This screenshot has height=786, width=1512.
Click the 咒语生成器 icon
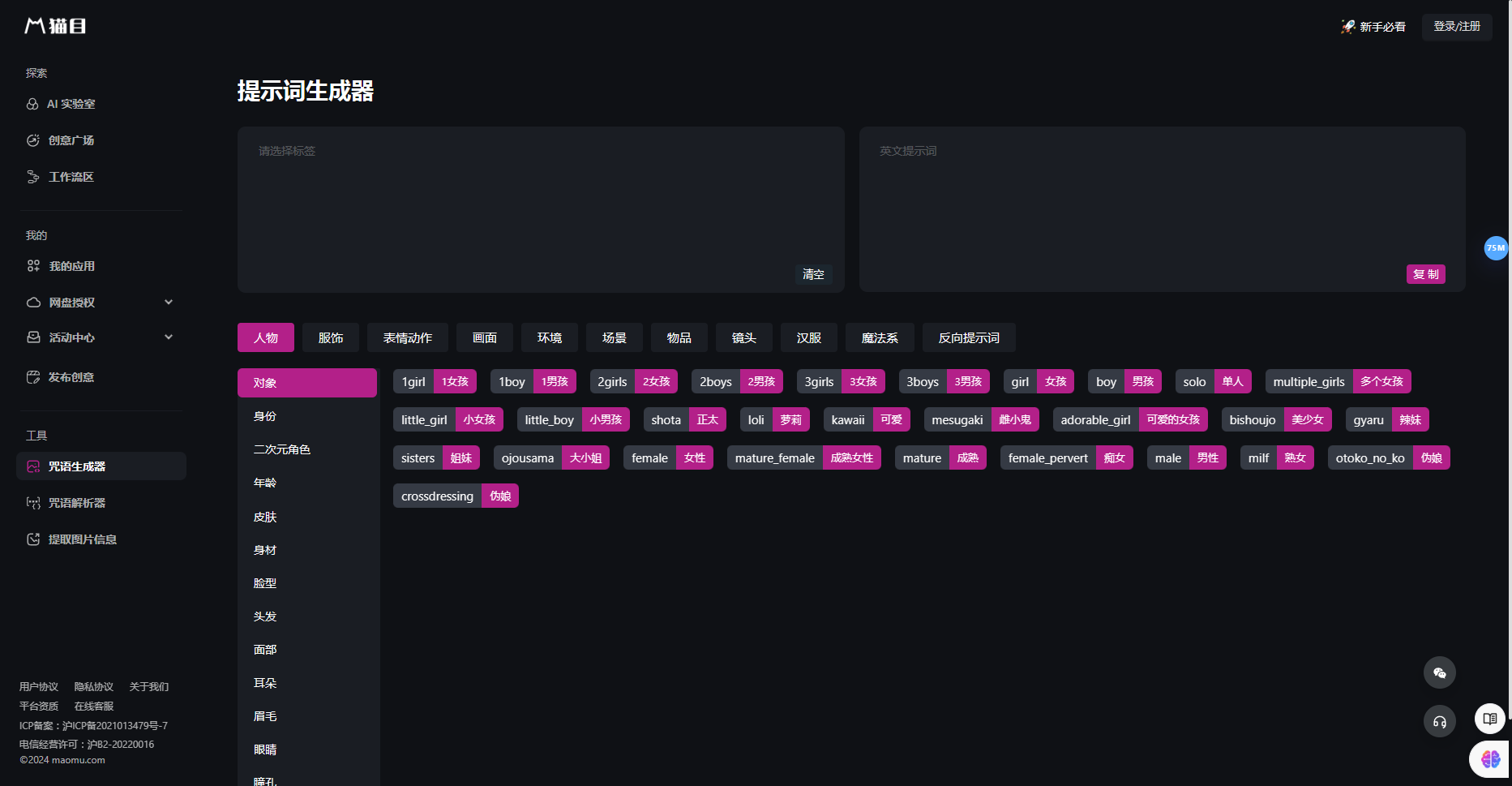coord(33,466)
